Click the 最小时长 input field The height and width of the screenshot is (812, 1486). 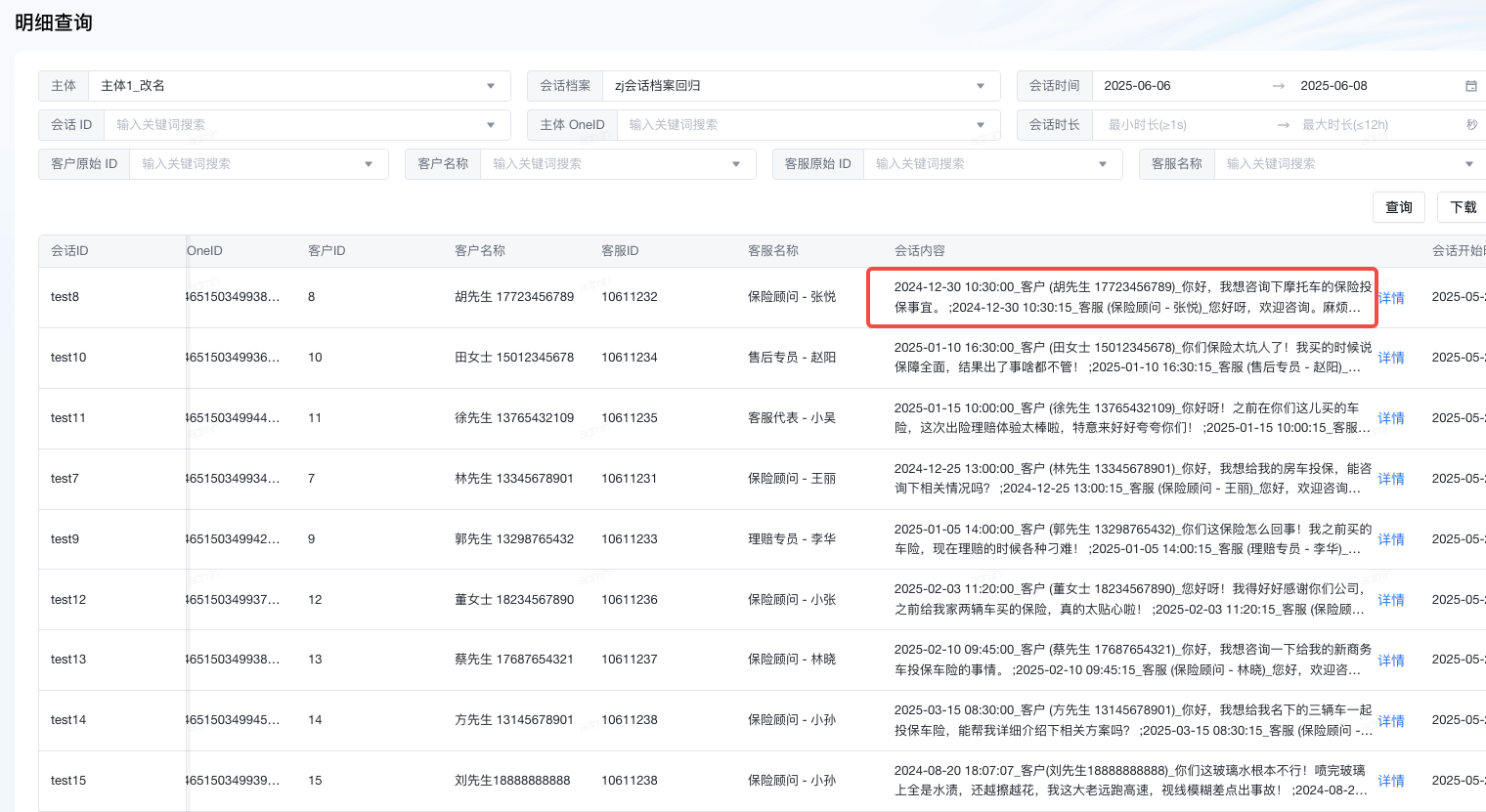click(x=1183, y=125)
